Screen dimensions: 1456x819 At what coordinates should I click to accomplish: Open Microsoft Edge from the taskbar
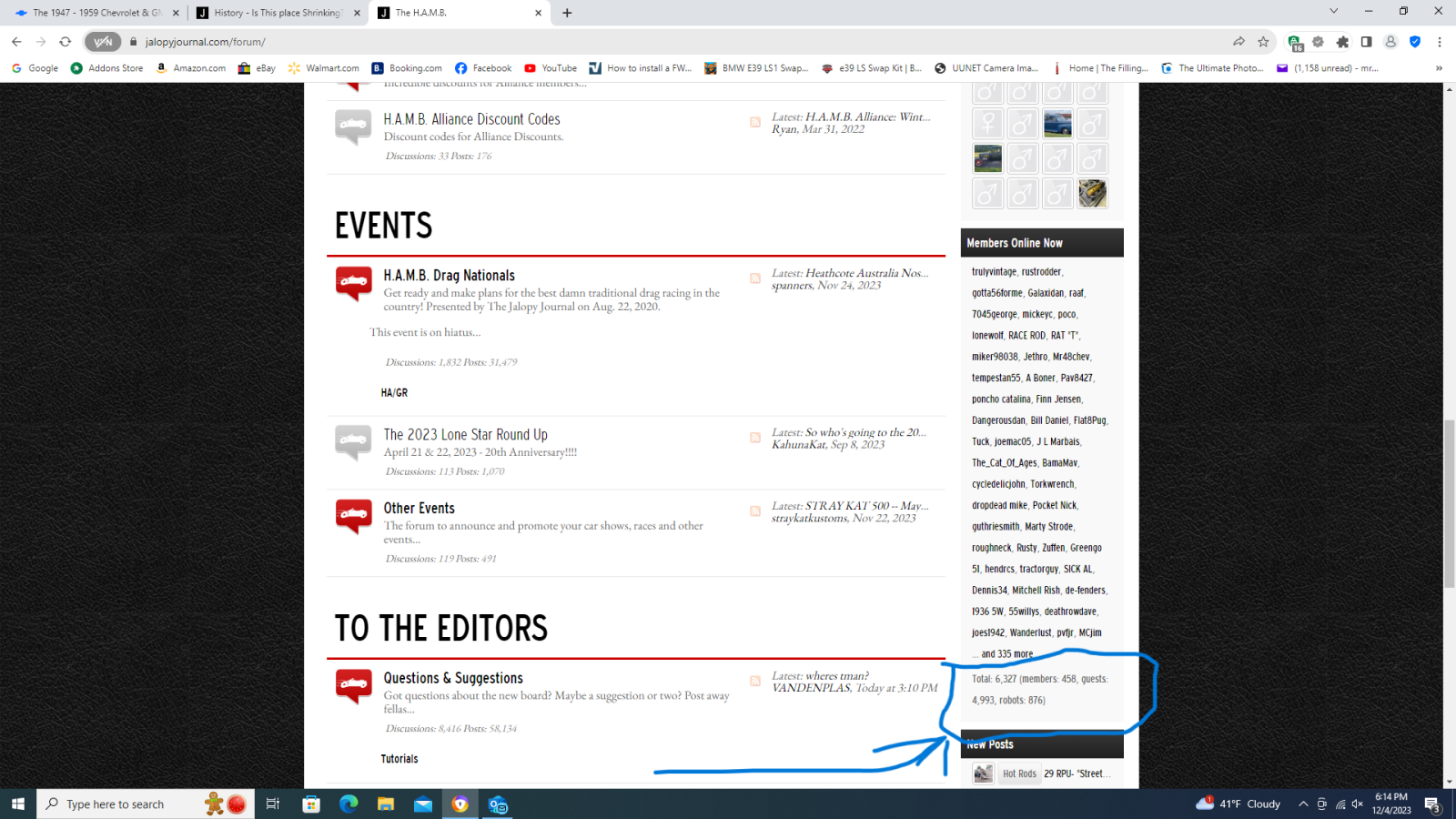click(349, 804)
